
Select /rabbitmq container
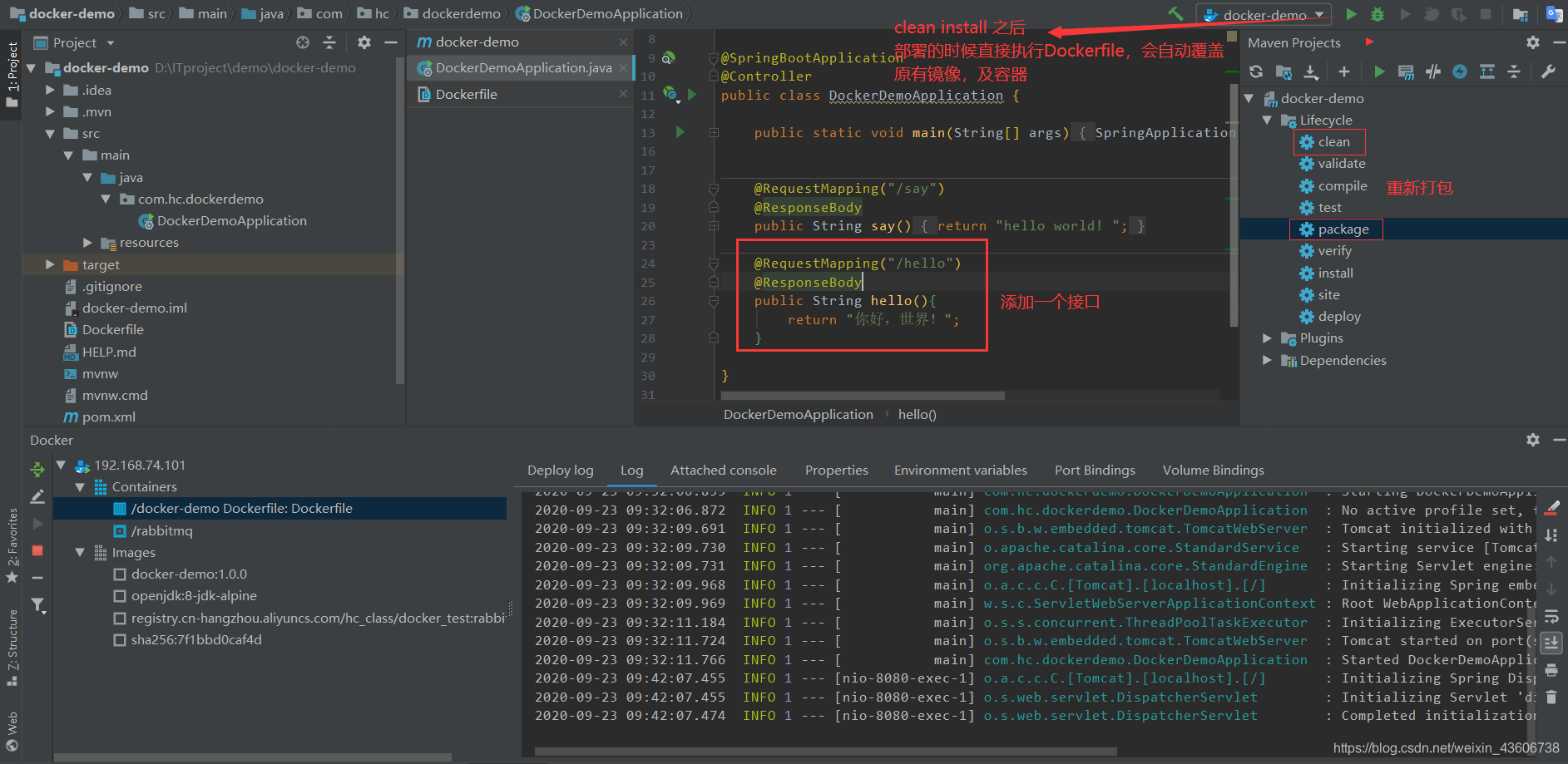click(161, 531)
